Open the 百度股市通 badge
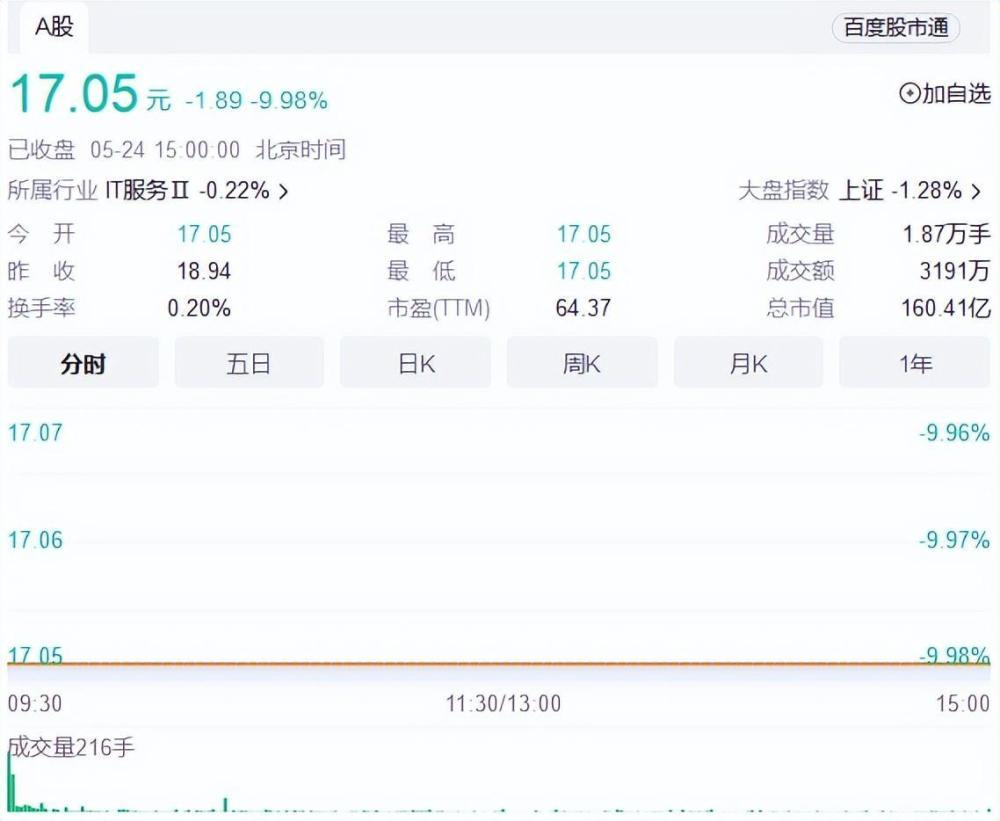 point(896,27)
